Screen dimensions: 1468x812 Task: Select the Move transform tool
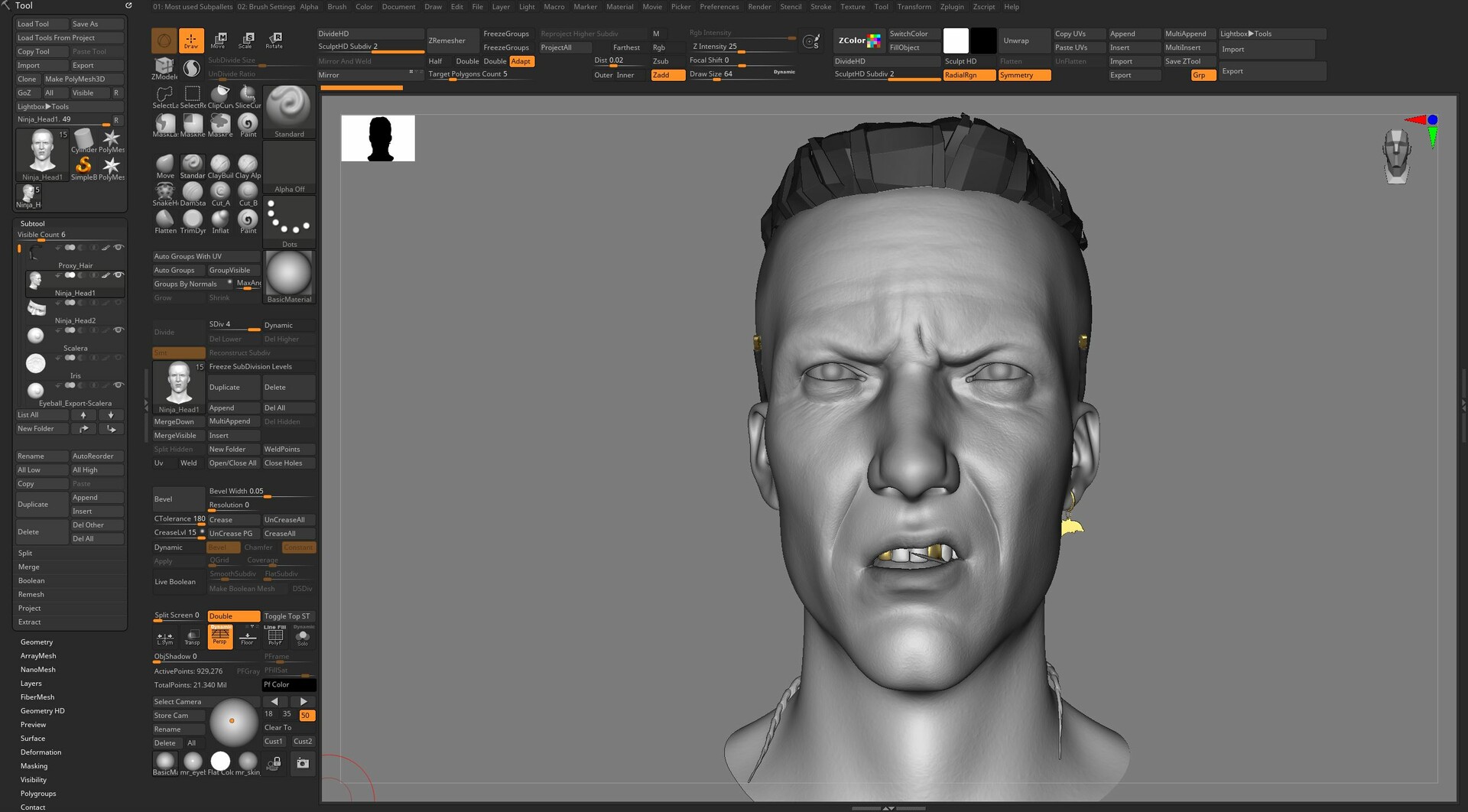[x=219, y=40]
